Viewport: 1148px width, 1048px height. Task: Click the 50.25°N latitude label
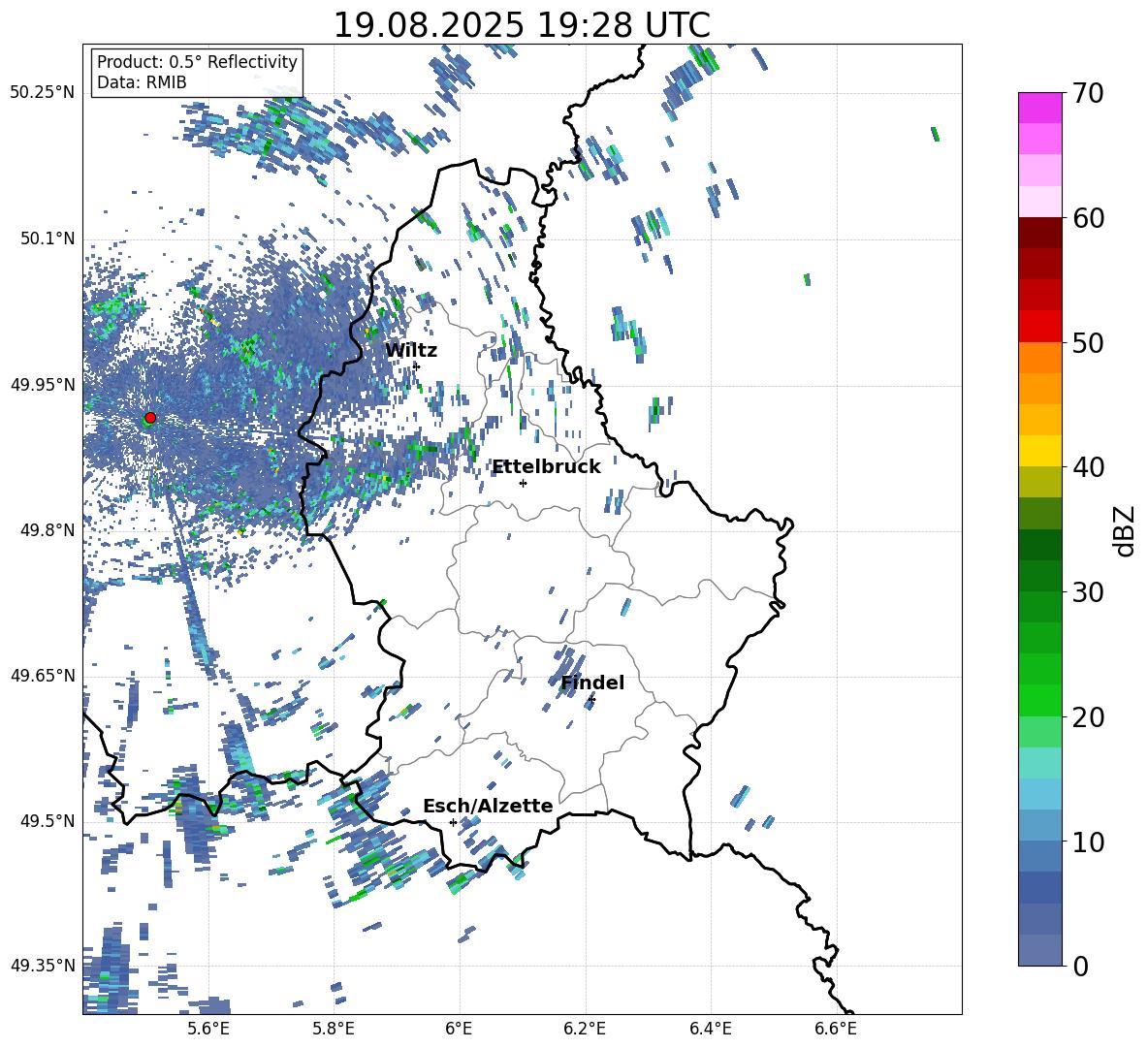point(42,93)
